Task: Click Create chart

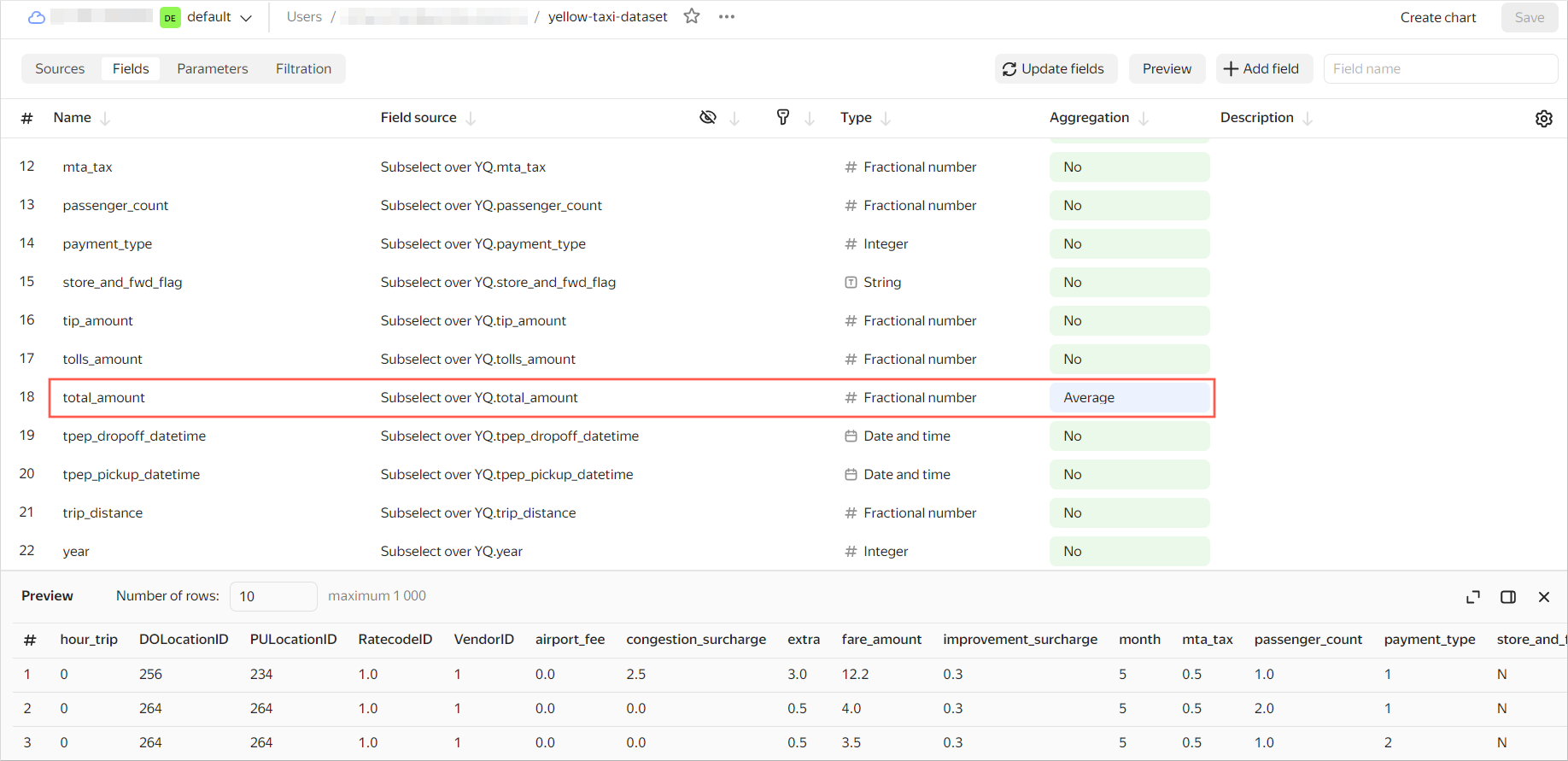Action: pyautogui.click(x=1437, y=17)
